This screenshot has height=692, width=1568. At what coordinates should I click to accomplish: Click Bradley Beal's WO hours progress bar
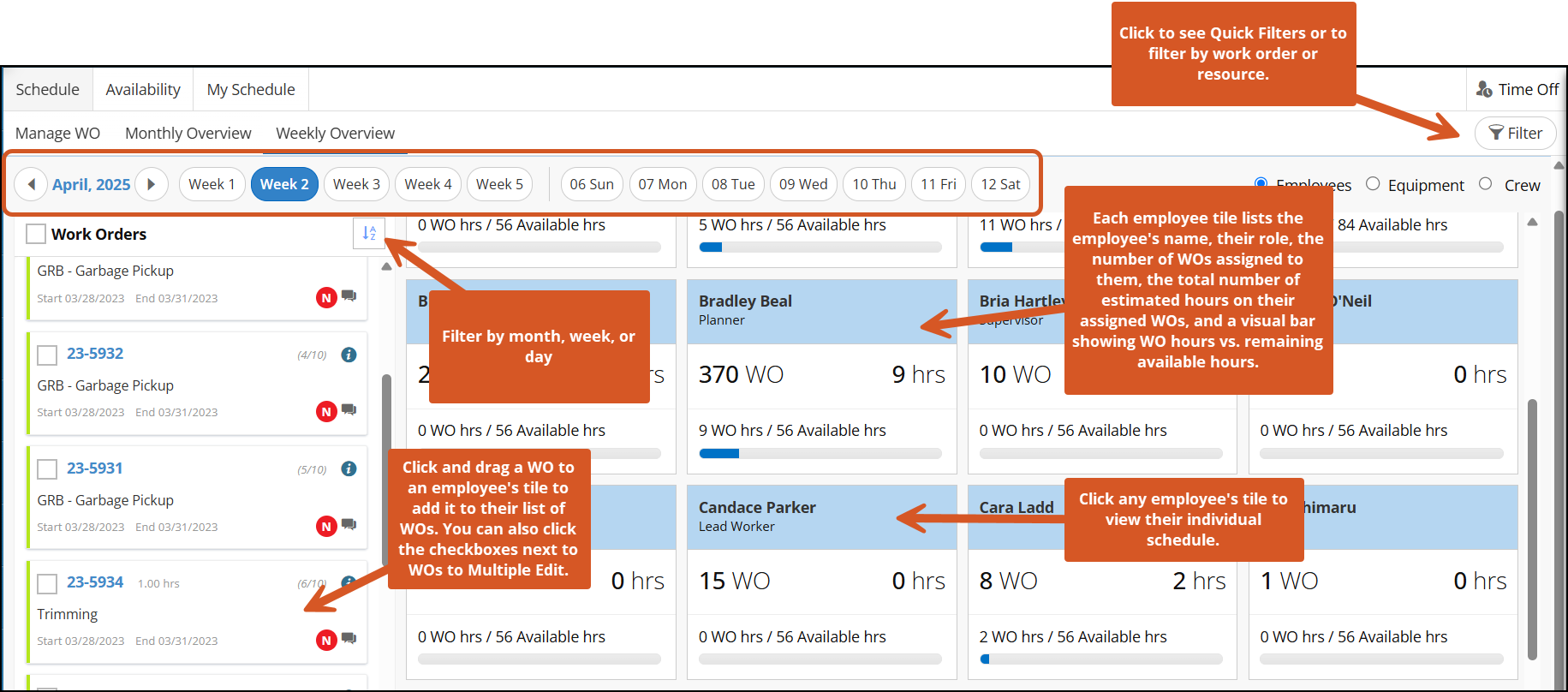coord(820,453)
